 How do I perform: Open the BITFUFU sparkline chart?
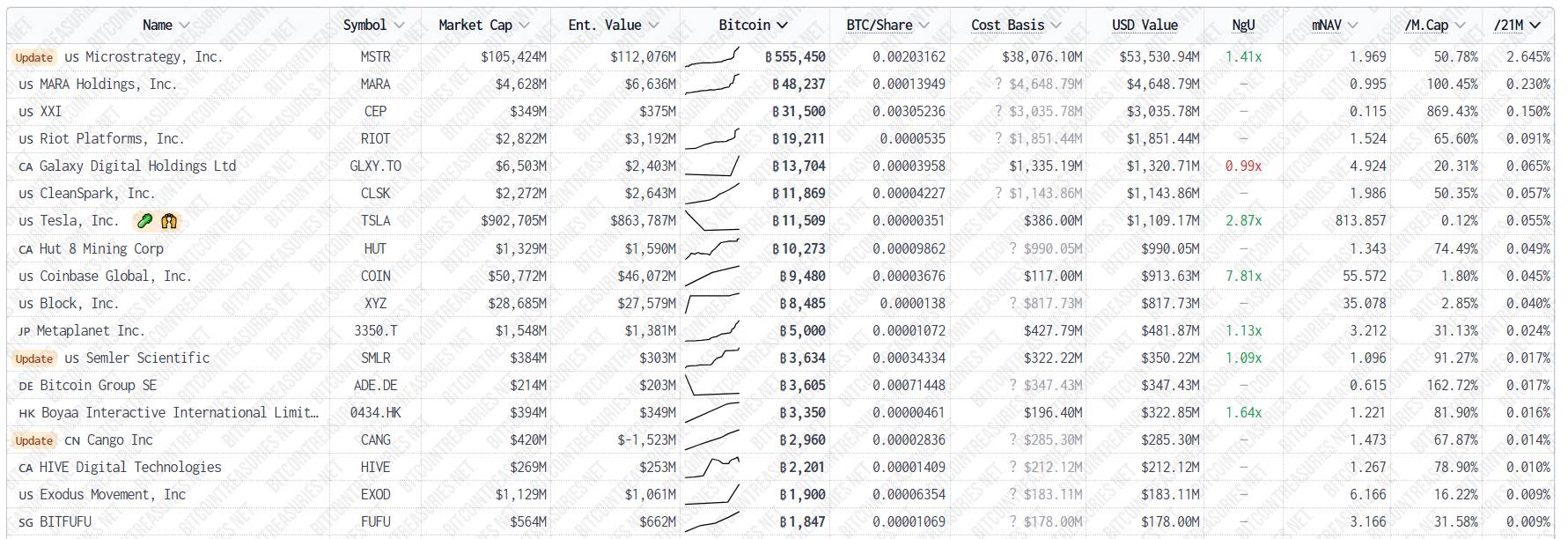(712, 522)
